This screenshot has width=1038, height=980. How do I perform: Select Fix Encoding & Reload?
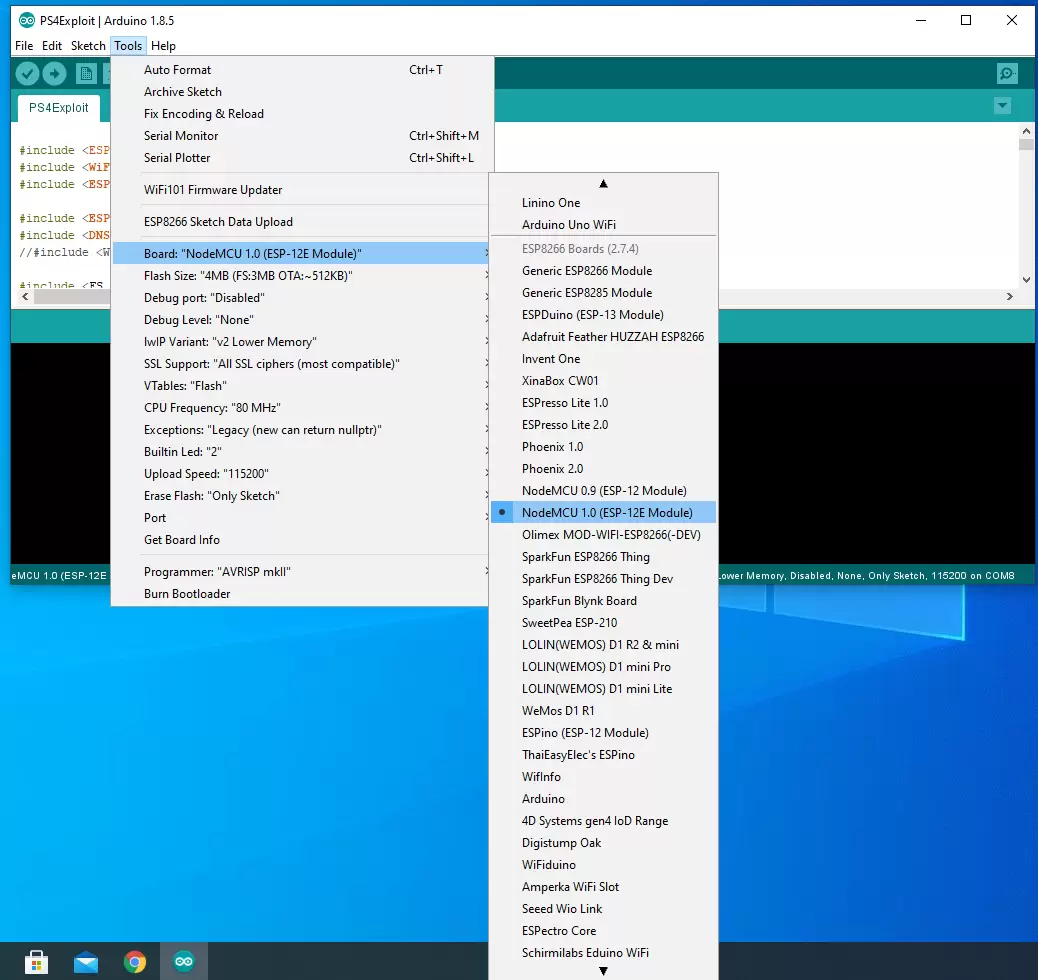301,114
